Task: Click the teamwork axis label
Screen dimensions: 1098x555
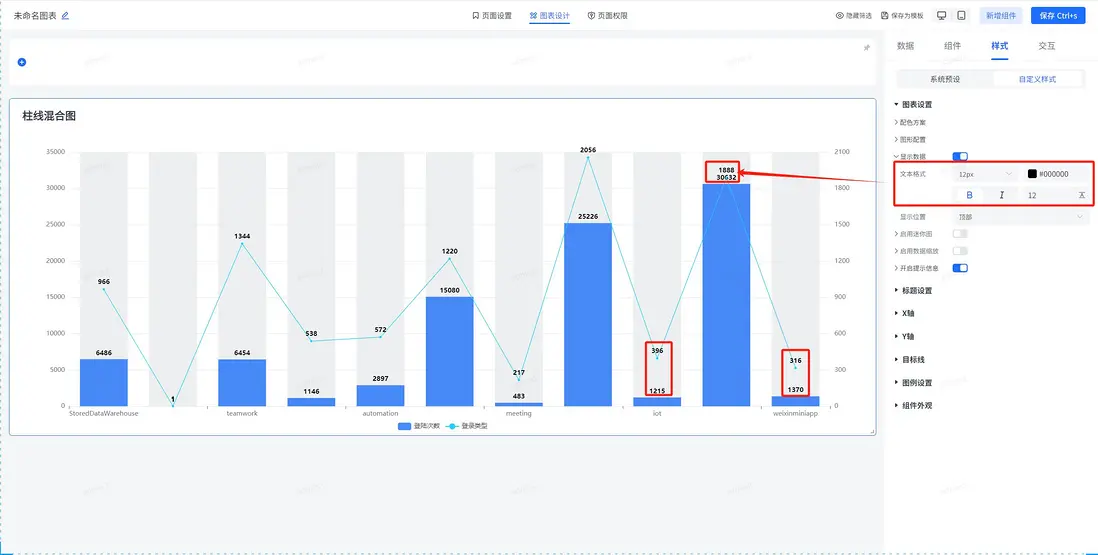Action: (242, 414)
